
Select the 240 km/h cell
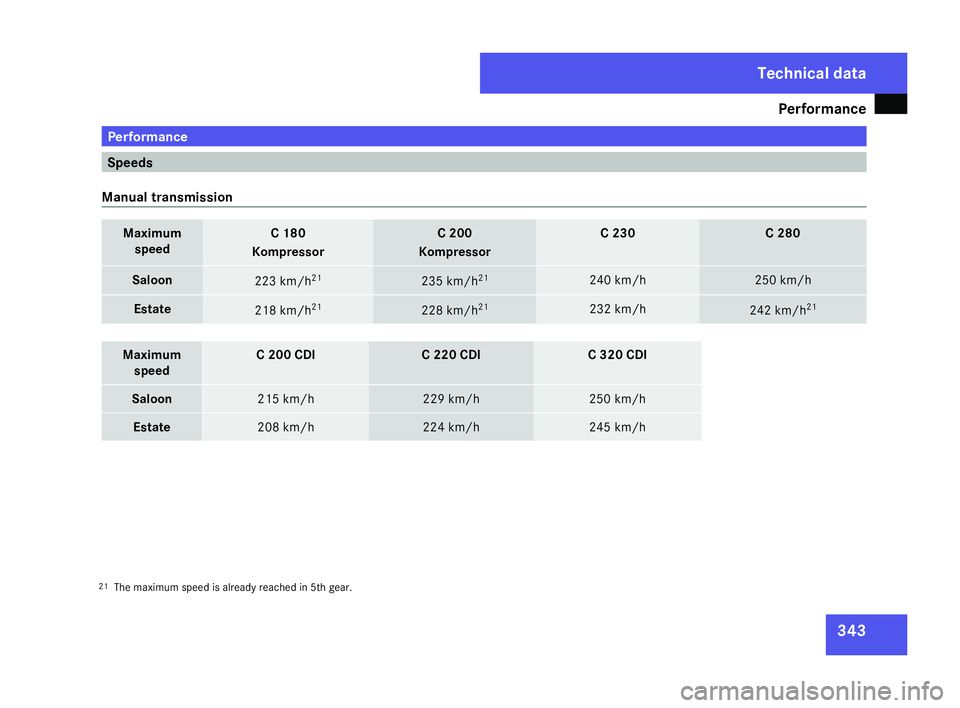[617, 281]
